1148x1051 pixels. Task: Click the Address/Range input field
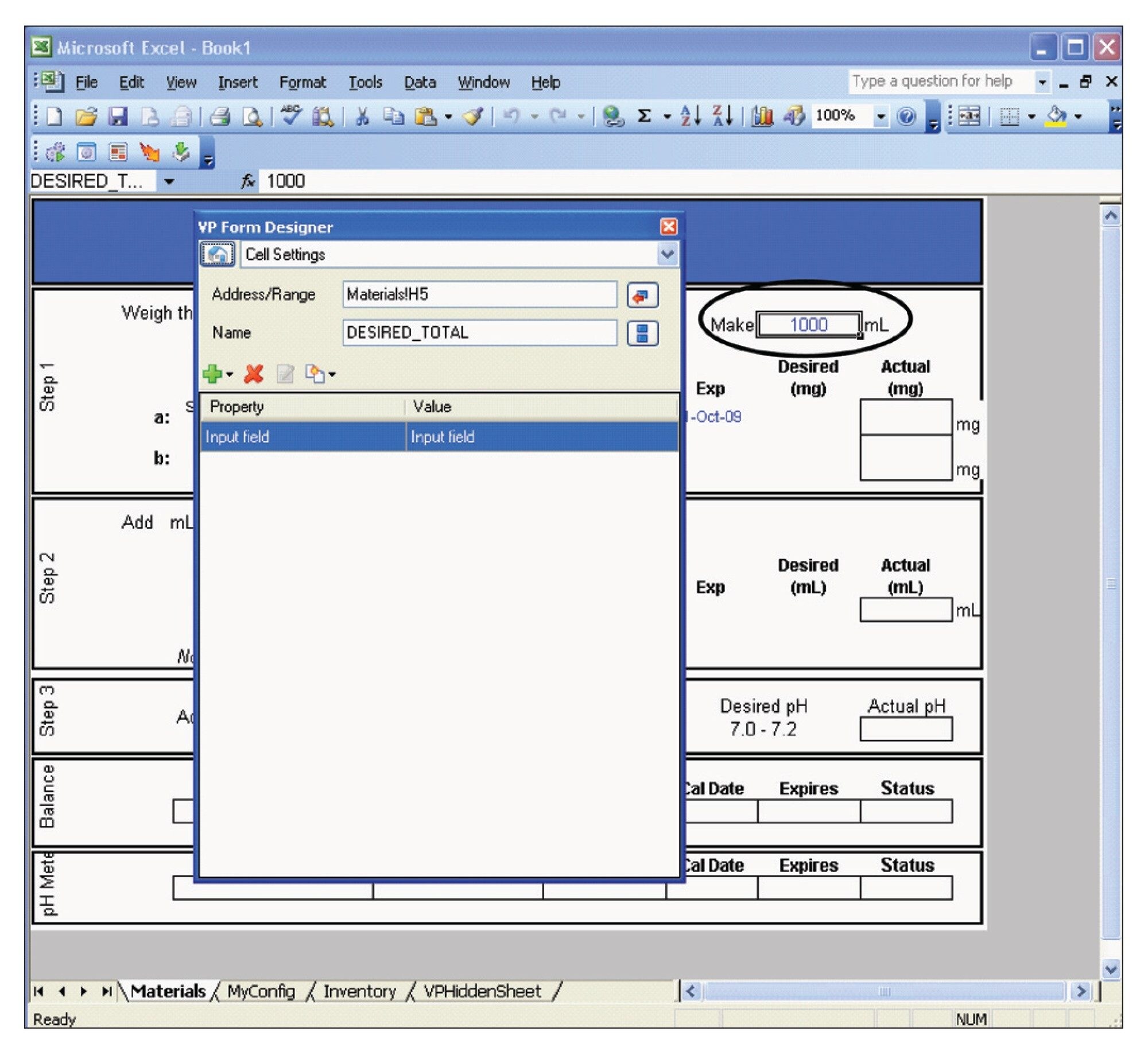[x=480, y=295]
